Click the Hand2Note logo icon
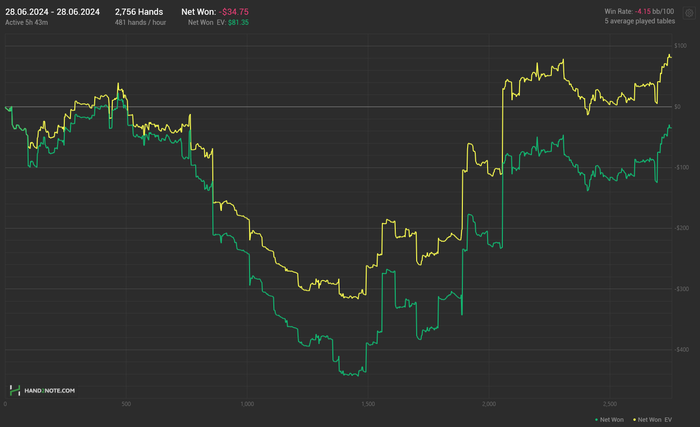700x427 pixels. click(14, 391)
